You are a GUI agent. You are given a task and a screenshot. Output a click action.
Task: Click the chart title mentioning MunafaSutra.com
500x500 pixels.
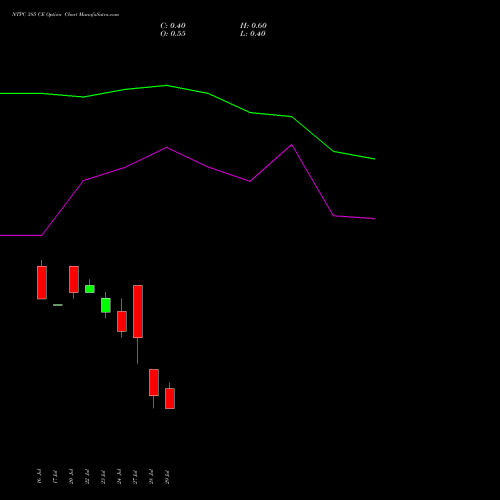(65, 15)
